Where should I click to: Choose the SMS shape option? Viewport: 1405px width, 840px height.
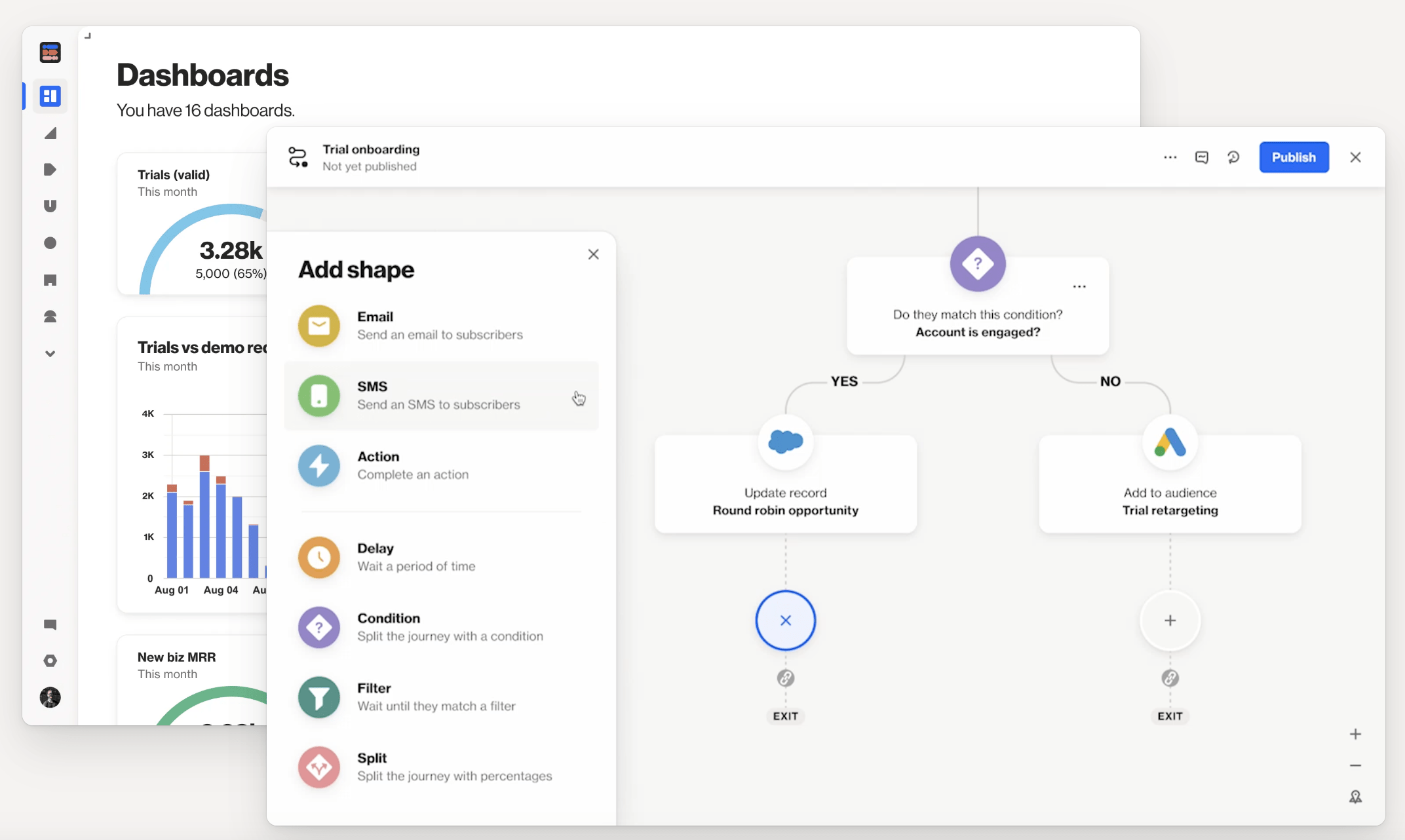coord(440,396)
